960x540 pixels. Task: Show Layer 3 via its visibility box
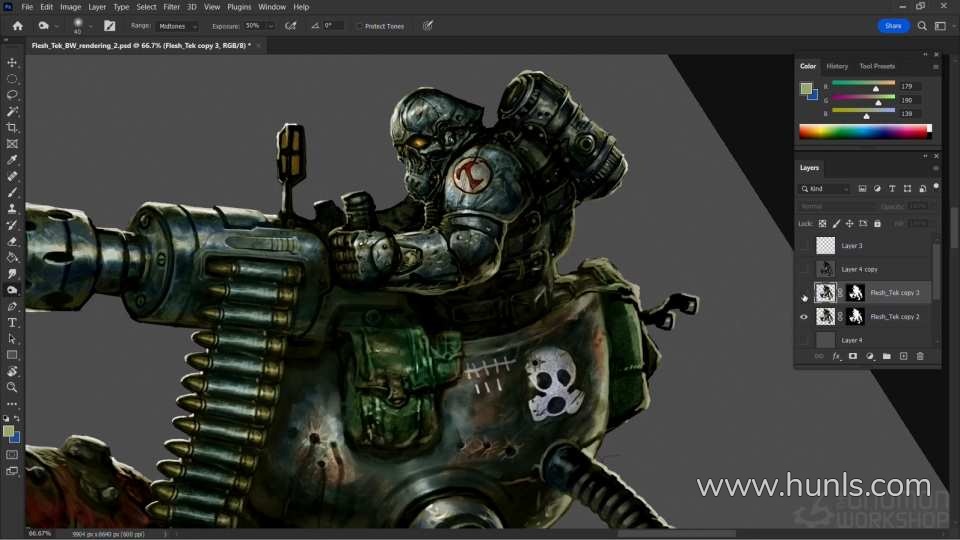[x=804, y=245]
